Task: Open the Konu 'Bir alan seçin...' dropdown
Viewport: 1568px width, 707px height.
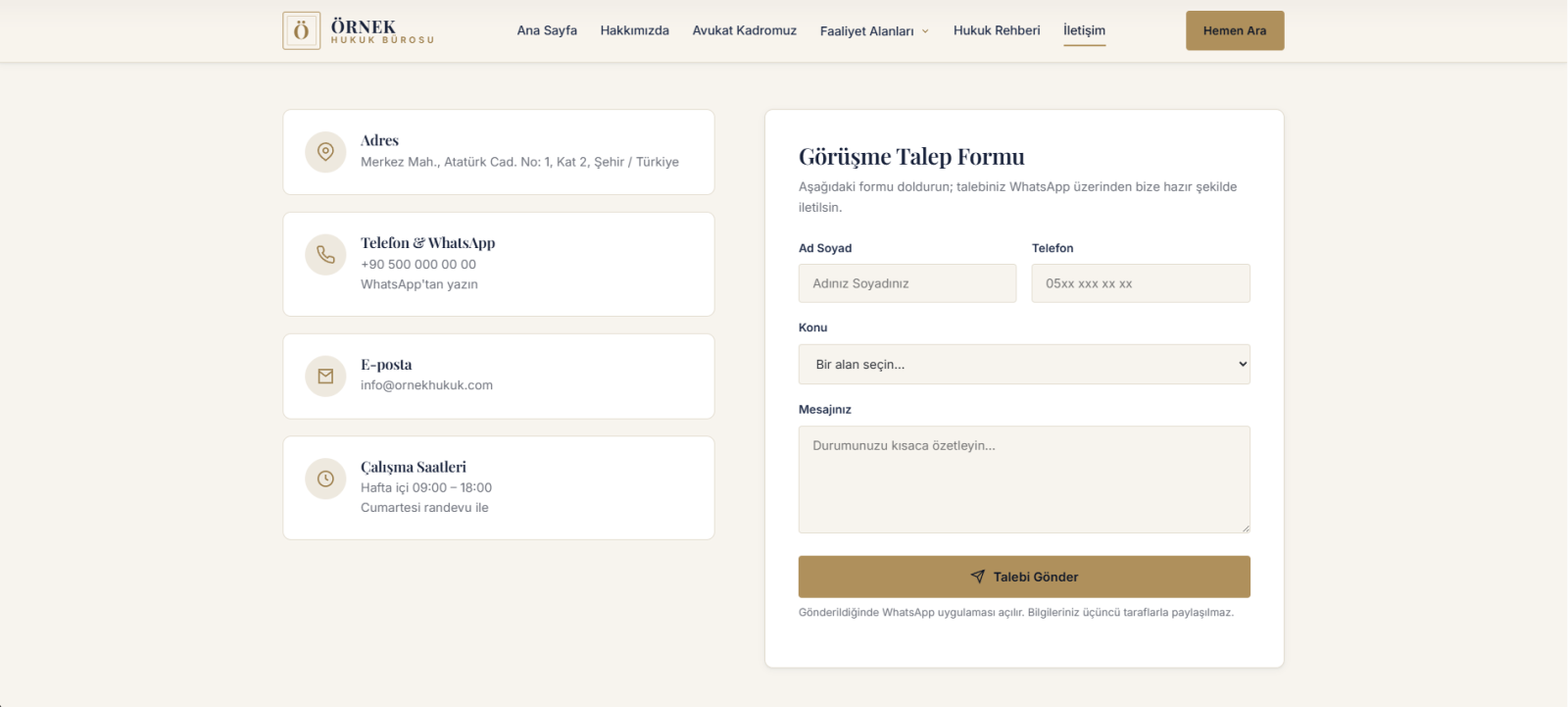Action: [1024, 364]
